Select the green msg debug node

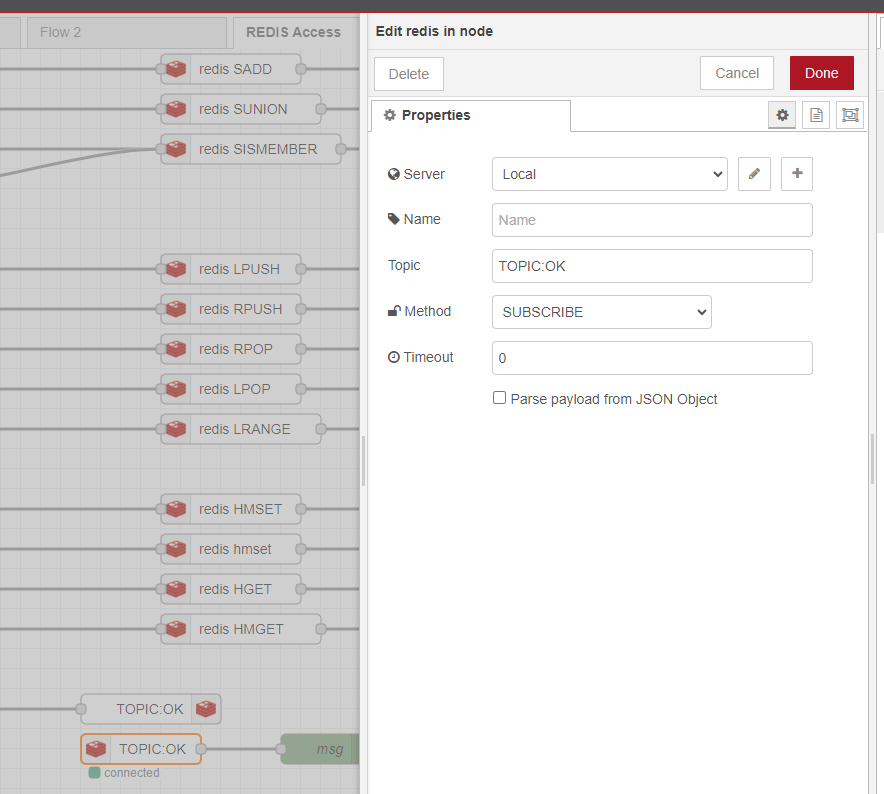point(320,749)
